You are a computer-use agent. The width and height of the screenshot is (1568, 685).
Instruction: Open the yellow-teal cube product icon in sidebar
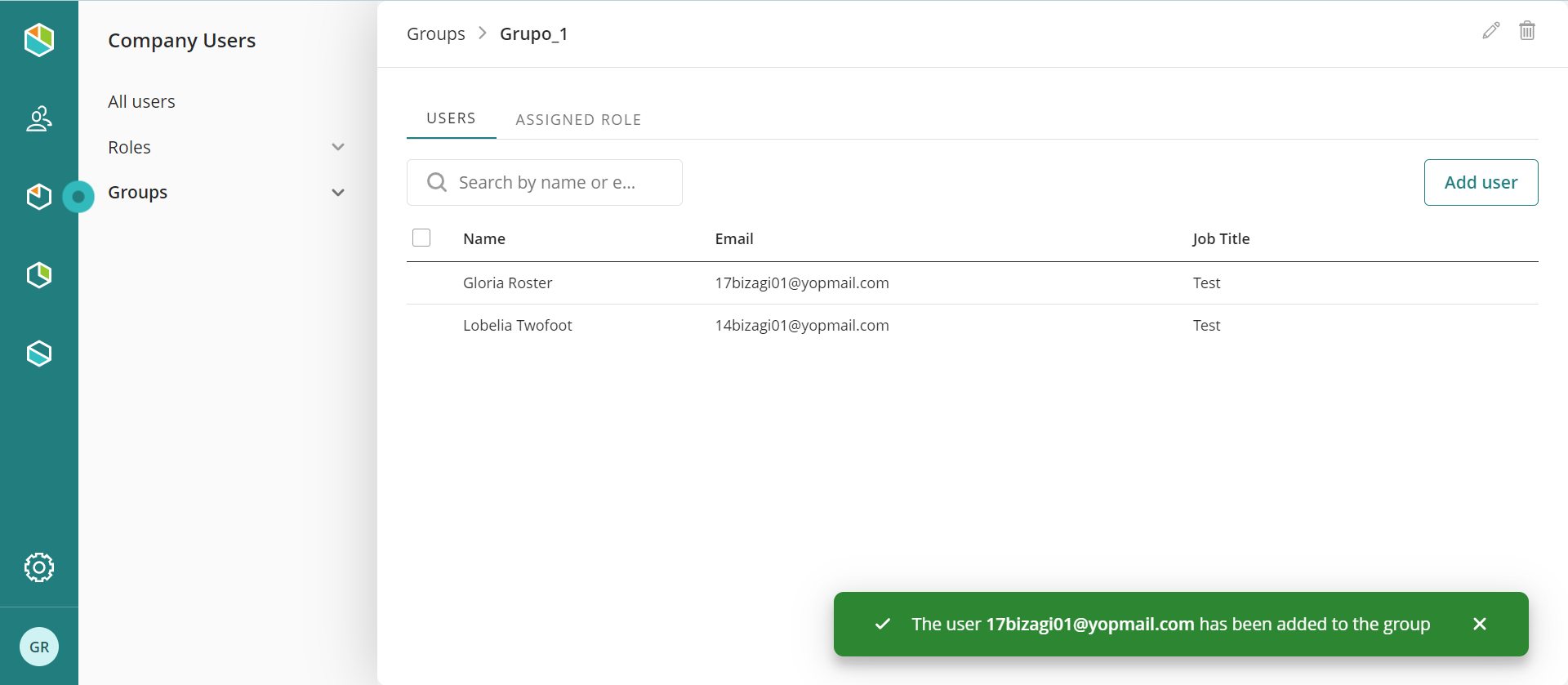pyautogui.click(x=38, y=275)
